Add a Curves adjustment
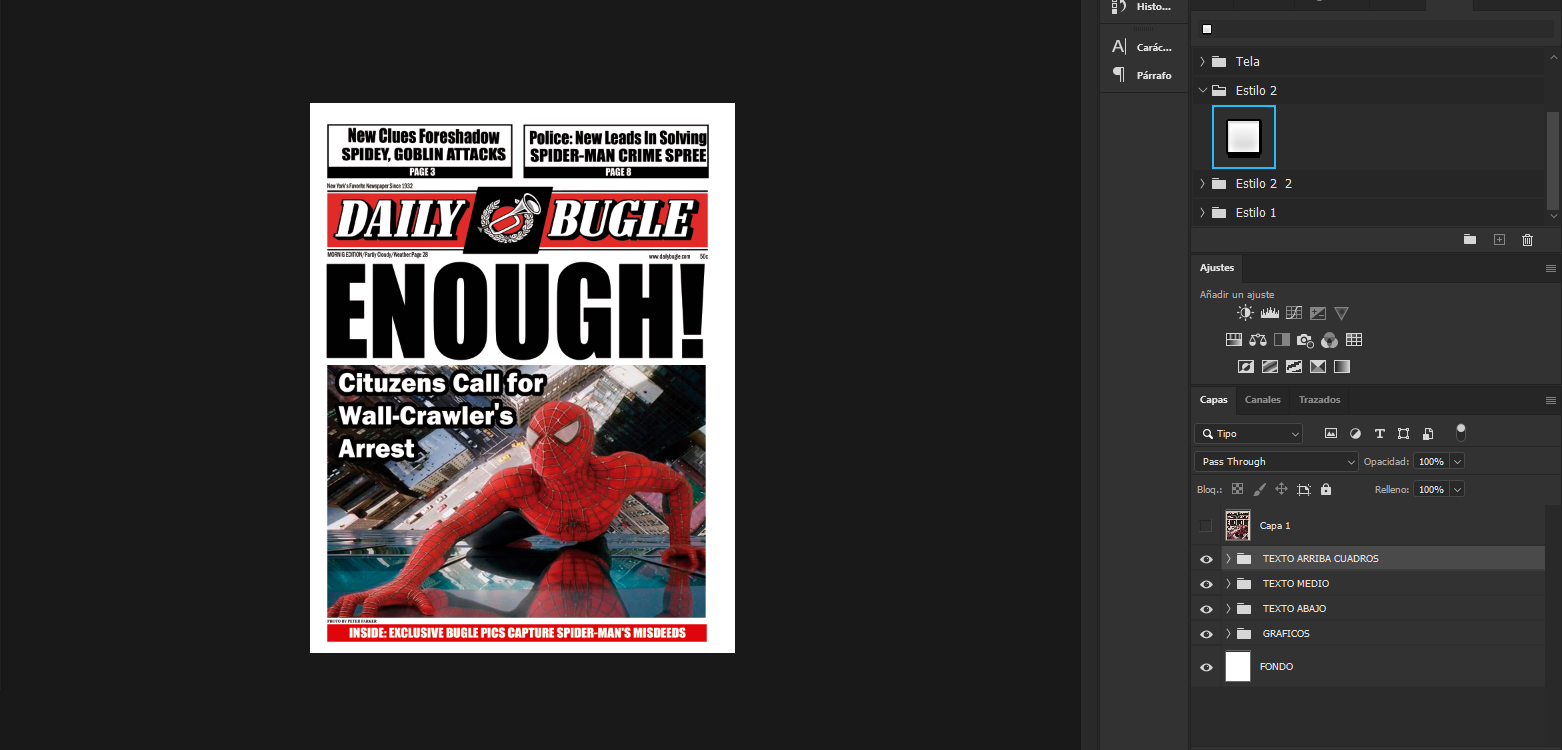 1294,313
